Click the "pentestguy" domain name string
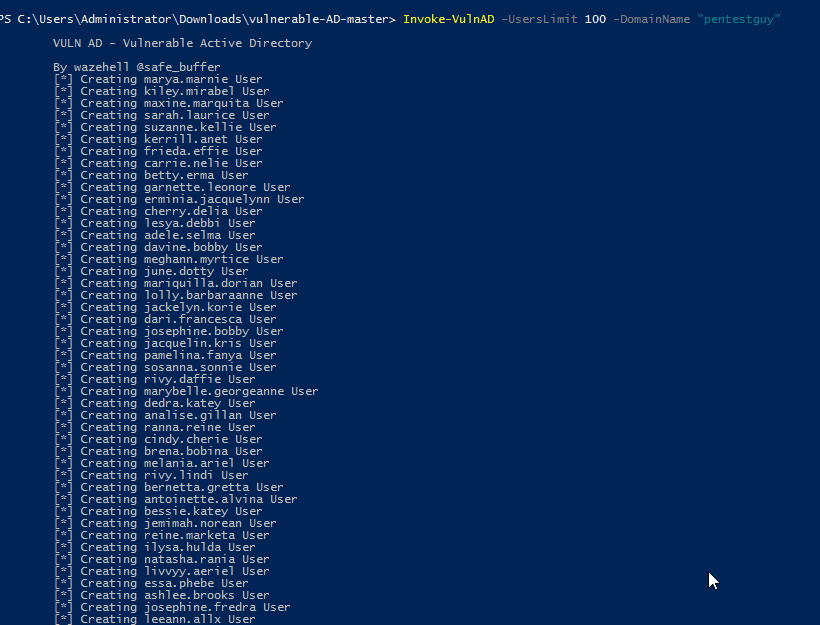Screen dimensions: 820x625 coord(738,19)
